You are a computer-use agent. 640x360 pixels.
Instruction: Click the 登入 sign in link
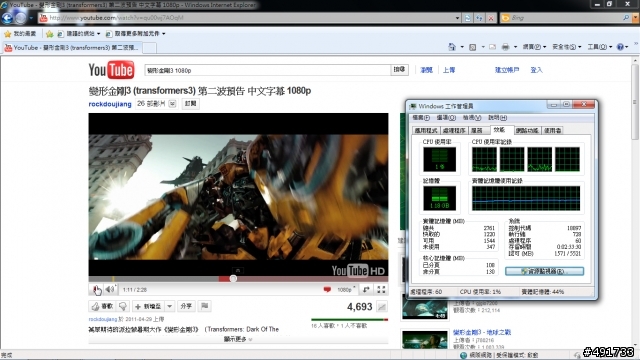(536, 70)
